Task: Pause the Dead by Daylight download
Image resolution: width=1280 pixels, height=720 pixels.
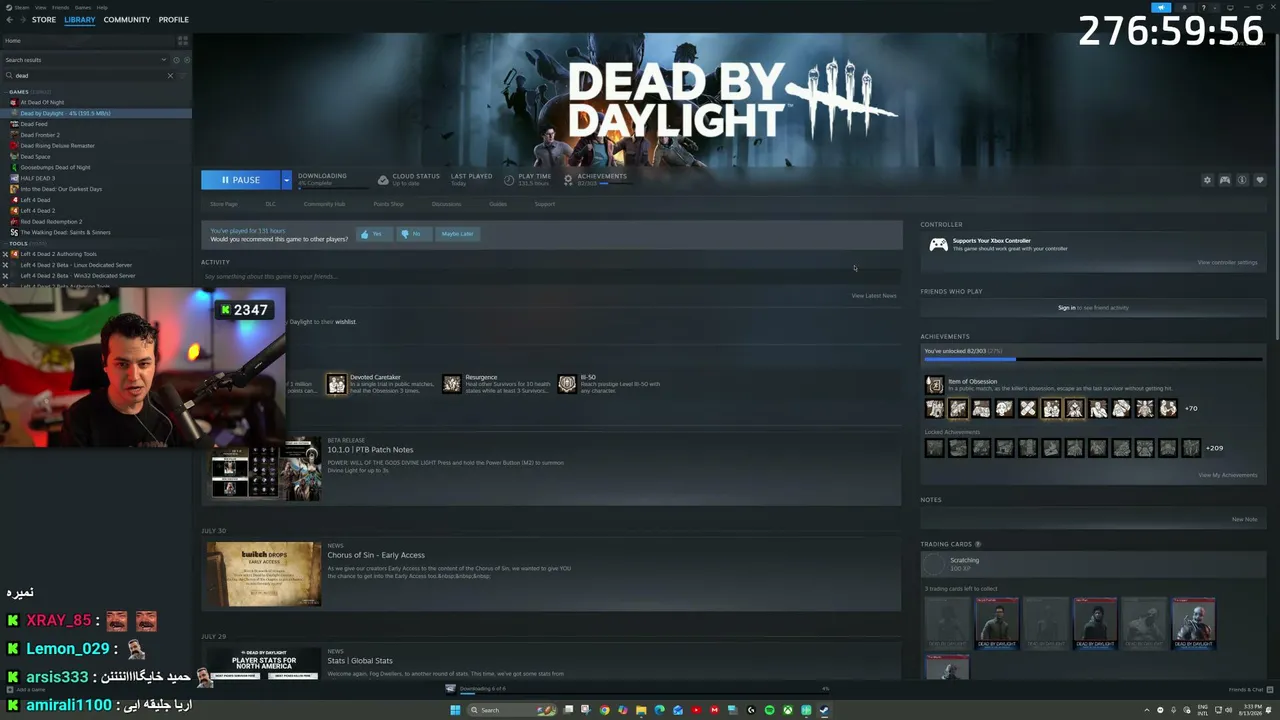Action: [x=241, y=180]
